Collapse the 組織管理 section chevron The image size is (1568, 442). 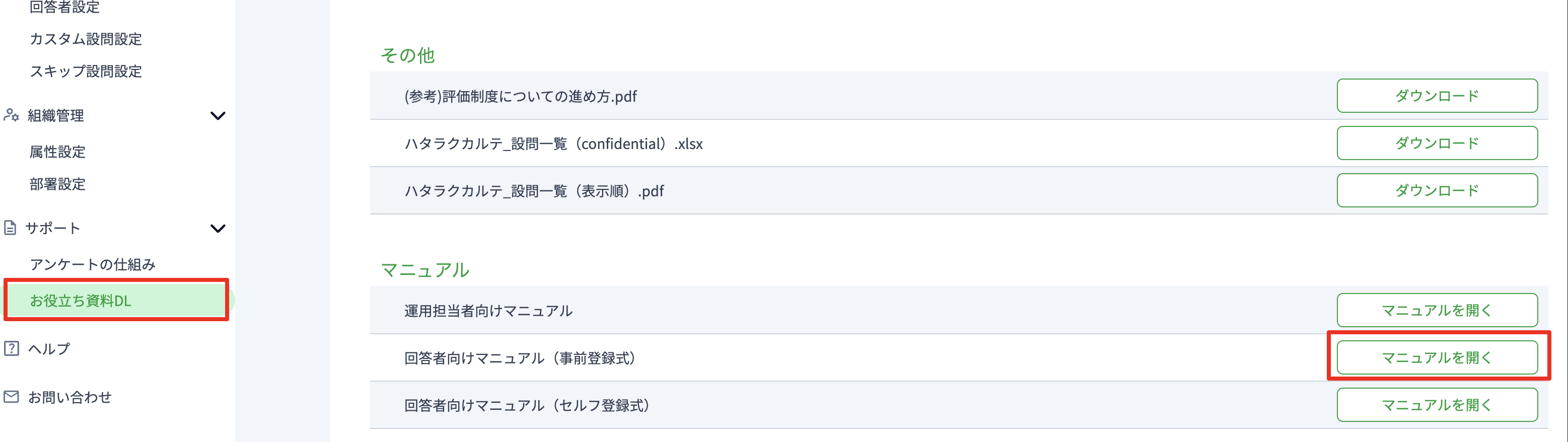218,116
